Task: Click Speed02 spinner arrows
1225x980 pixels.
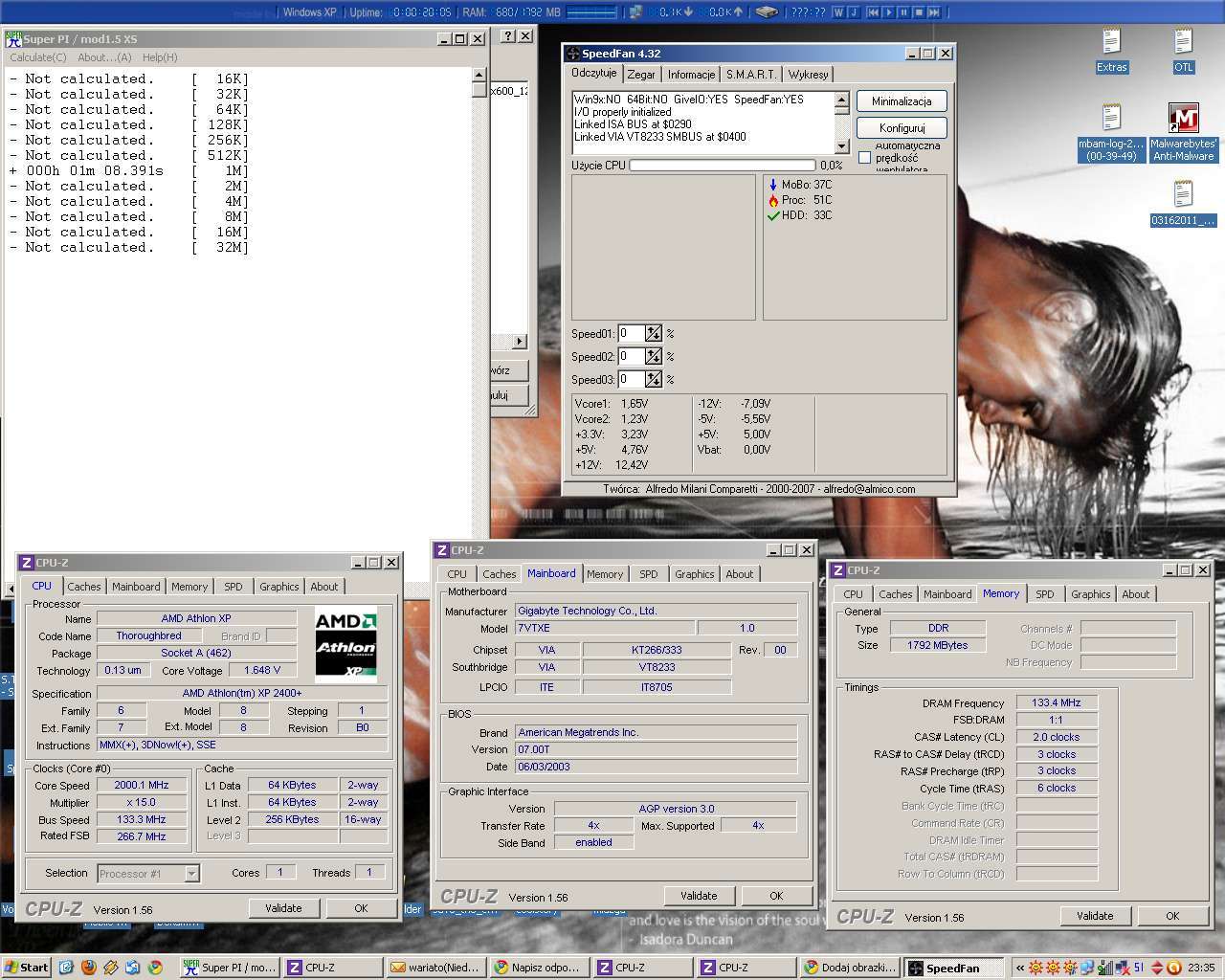Action: click(654, 356)
